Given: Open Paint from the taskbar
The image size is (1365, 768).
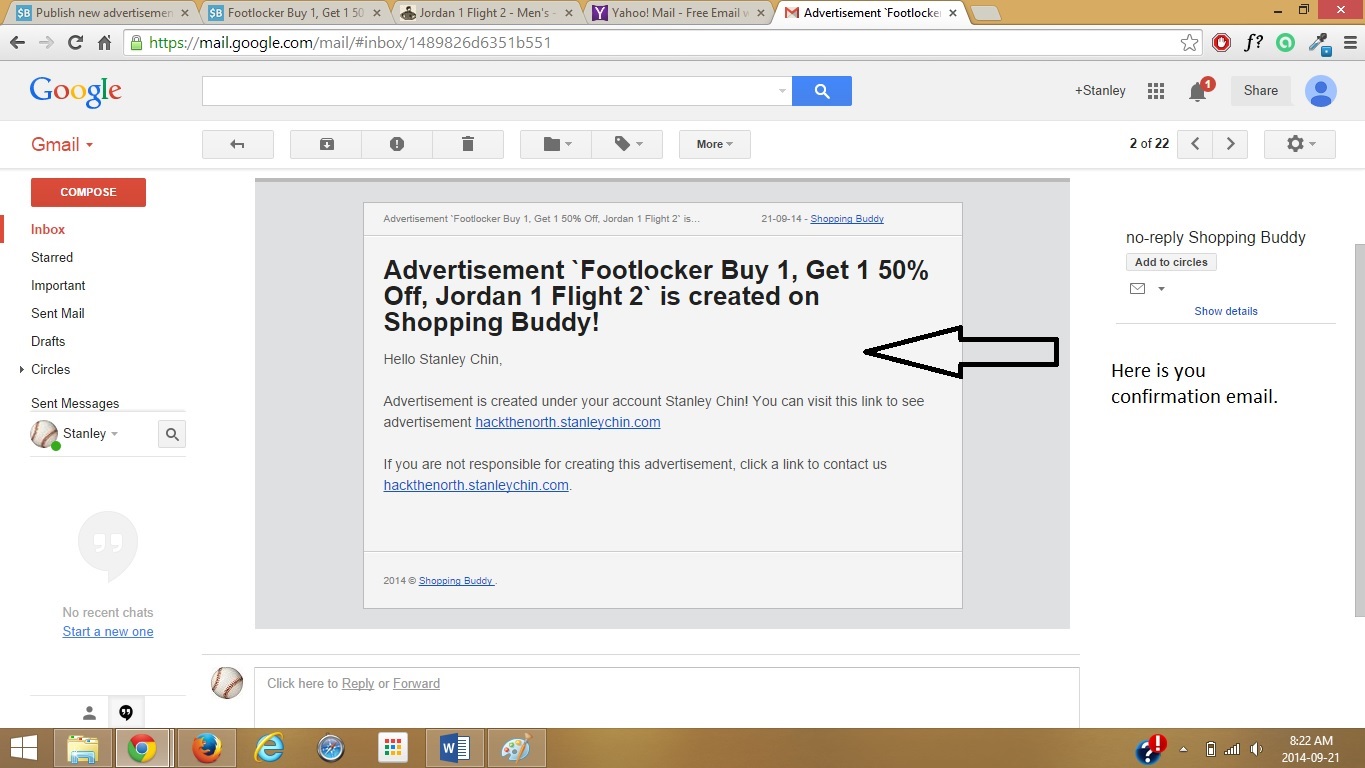Looking at the screenshot, I should coord(517,748).
